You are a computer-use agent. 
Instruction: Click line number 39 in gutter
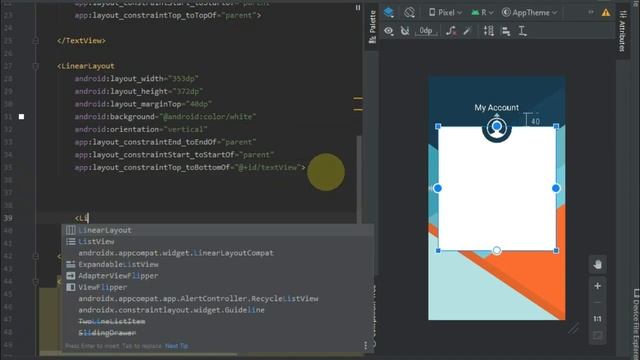tap(8, 218)
